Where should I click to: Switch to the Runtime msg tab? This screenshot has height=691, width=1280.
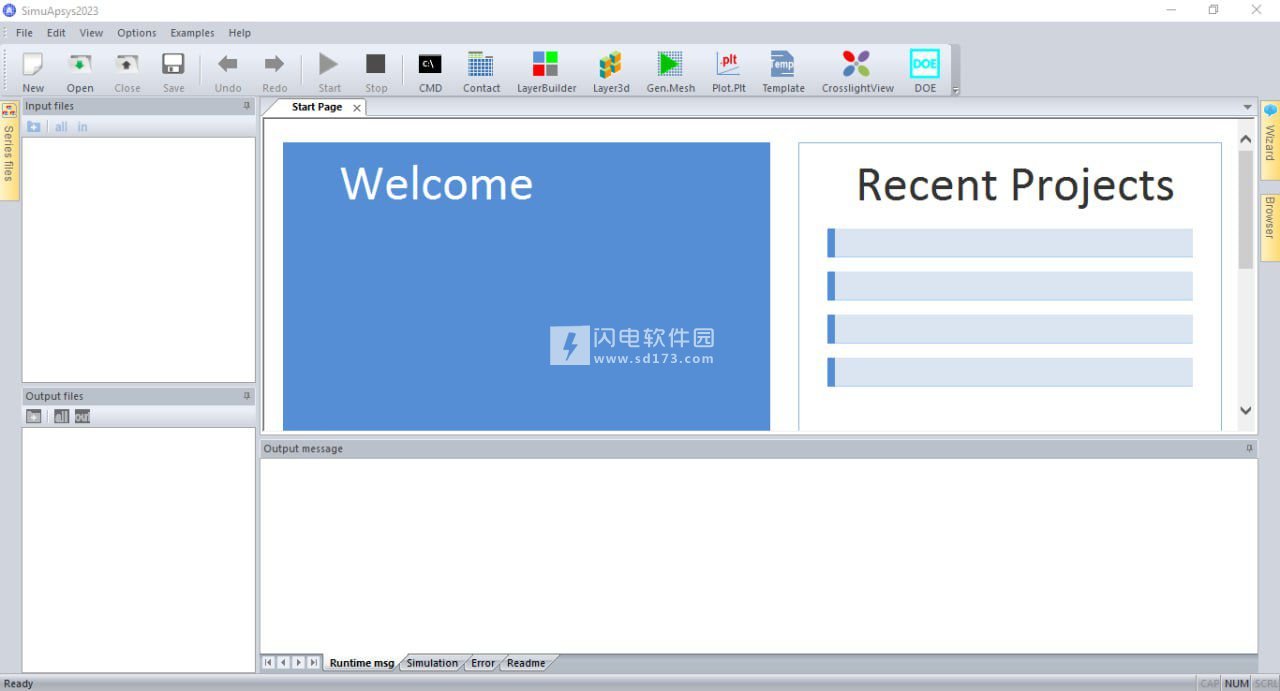tap(362, 663)
